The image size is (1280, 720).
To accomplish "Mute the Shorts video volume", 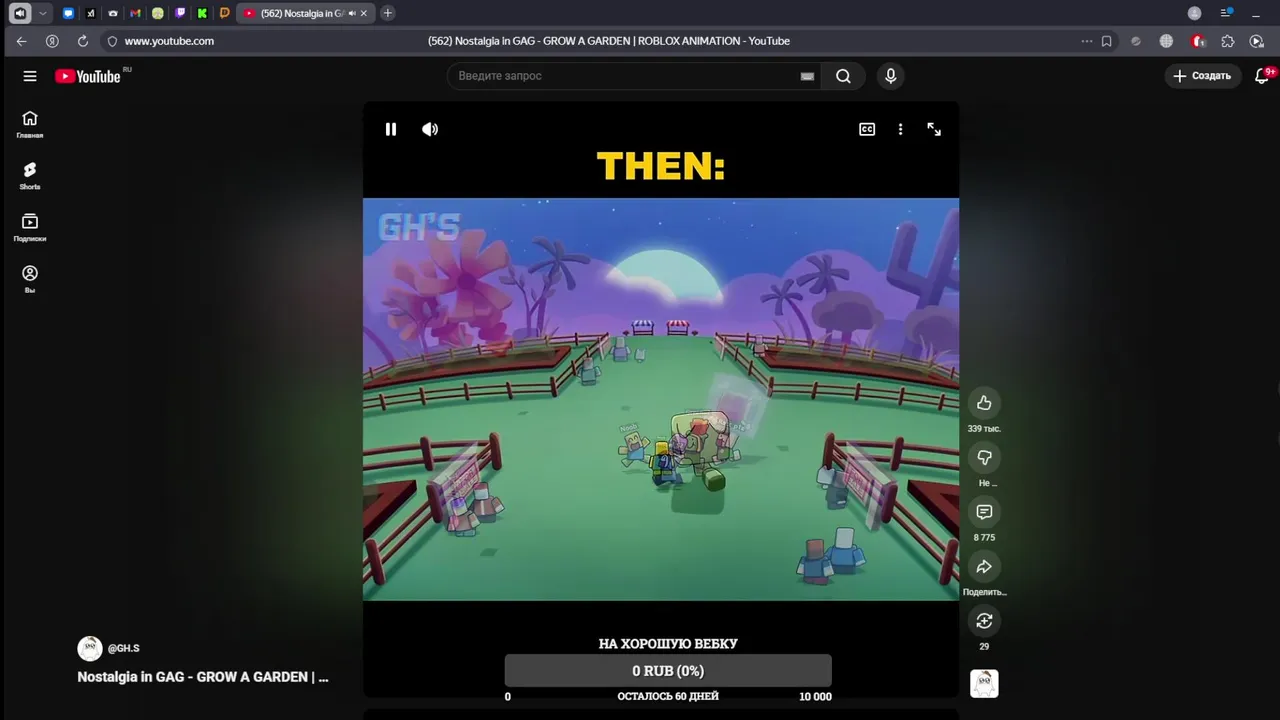I will click(430, 129).
